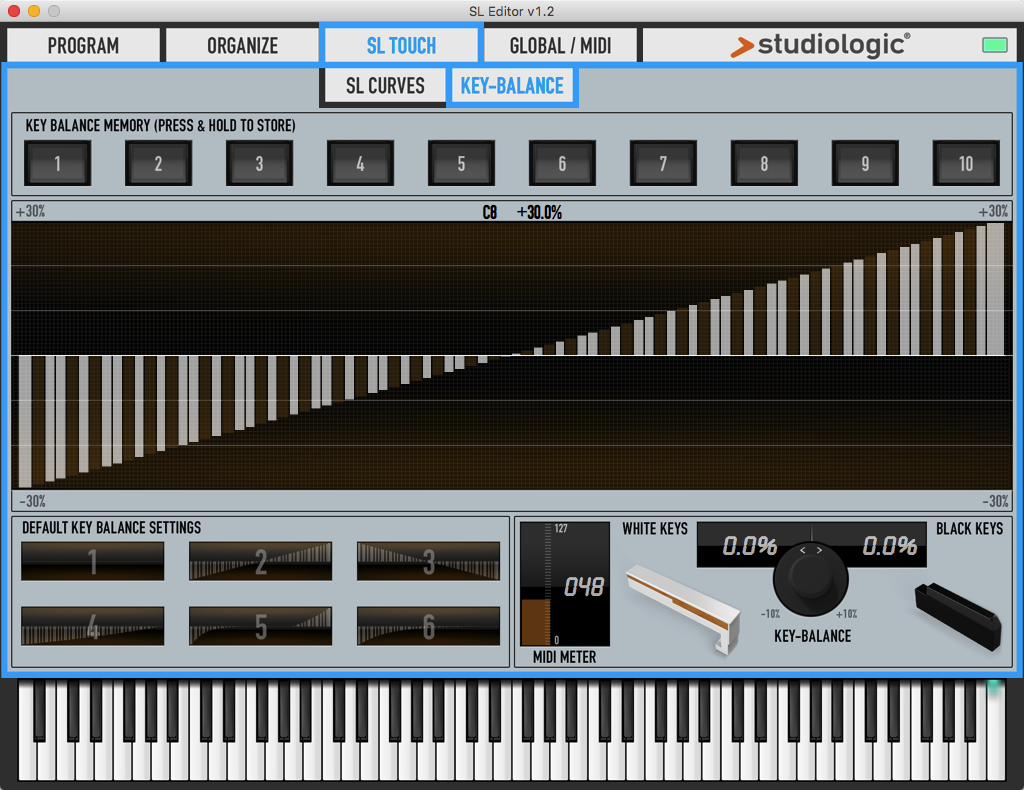
Task: Click the C8 note label above graph
Action: pyautogui.click(x=490, y=212)
